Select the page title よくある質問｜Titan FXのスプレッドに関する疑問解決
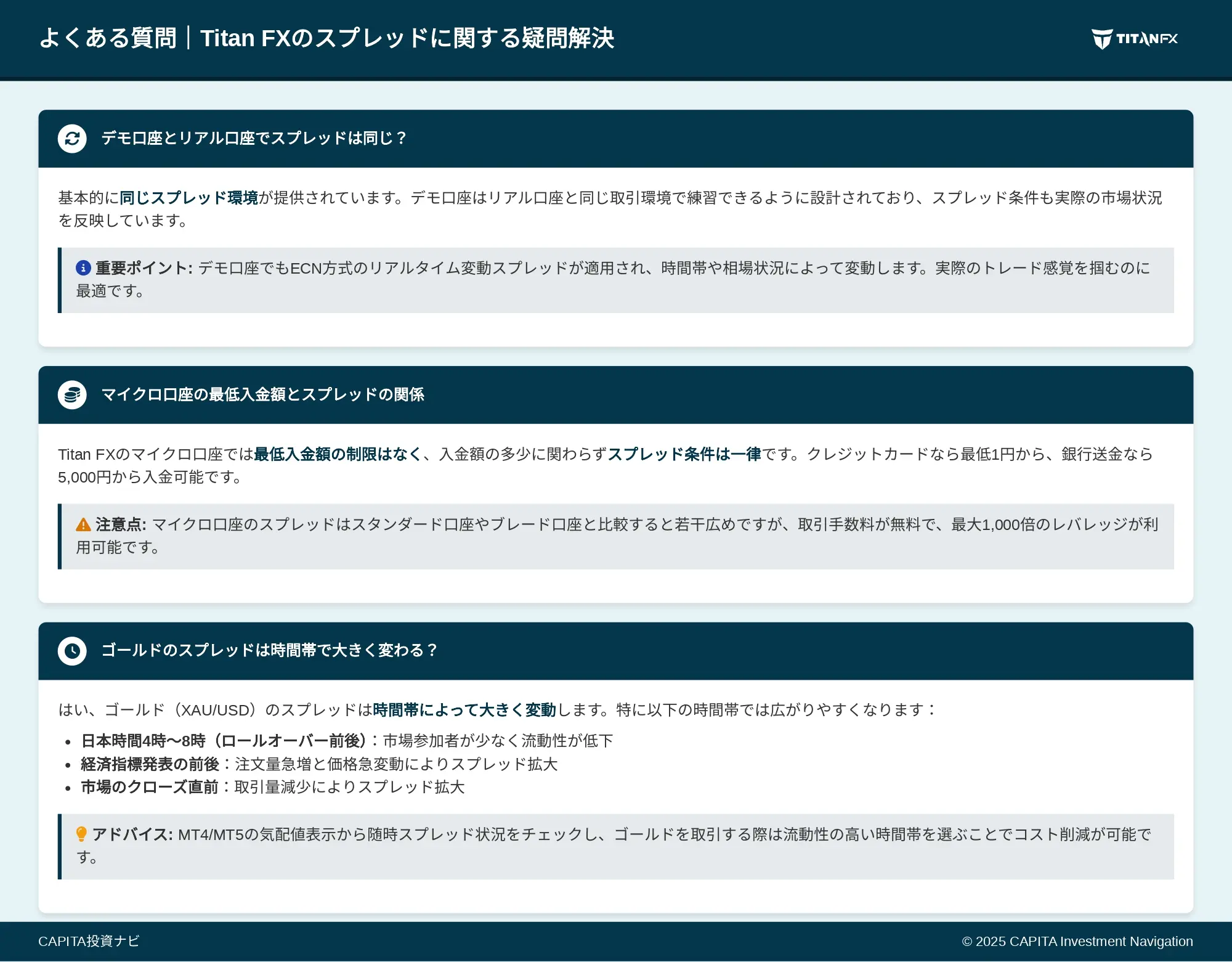 pyautogui.click(x=326, y=38)
